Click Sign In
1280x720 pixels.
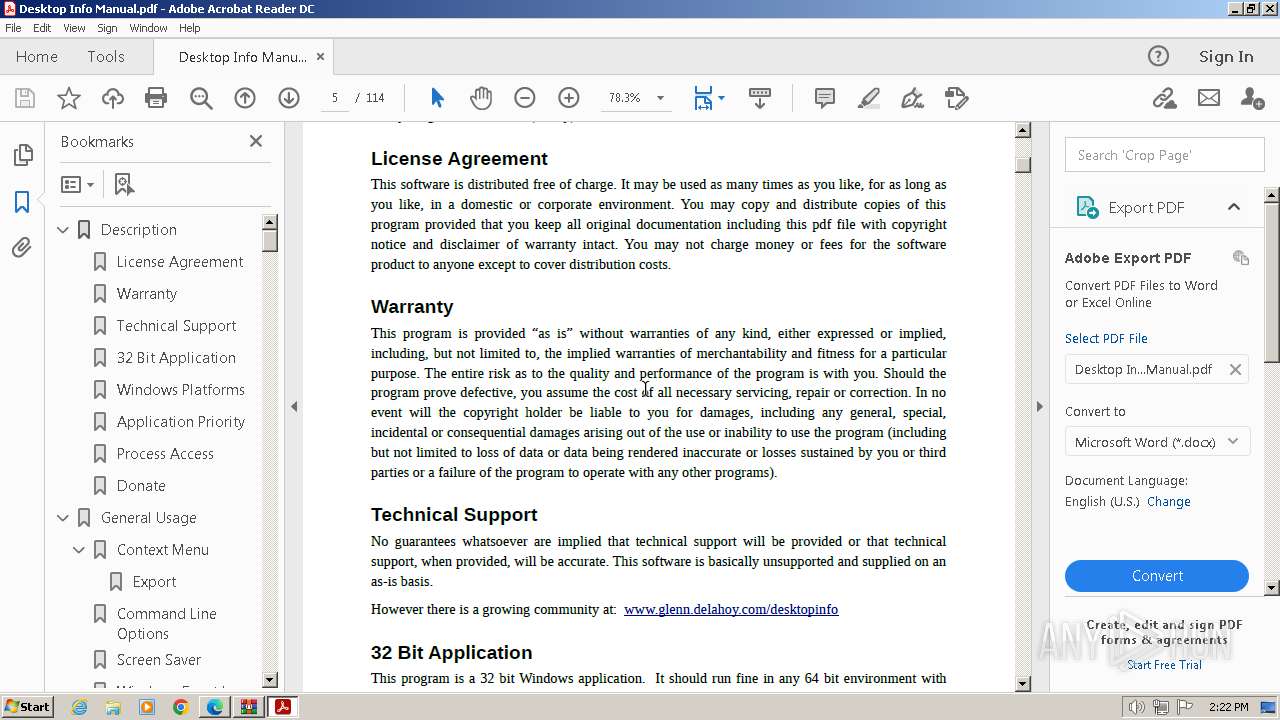pos(1226,57)
